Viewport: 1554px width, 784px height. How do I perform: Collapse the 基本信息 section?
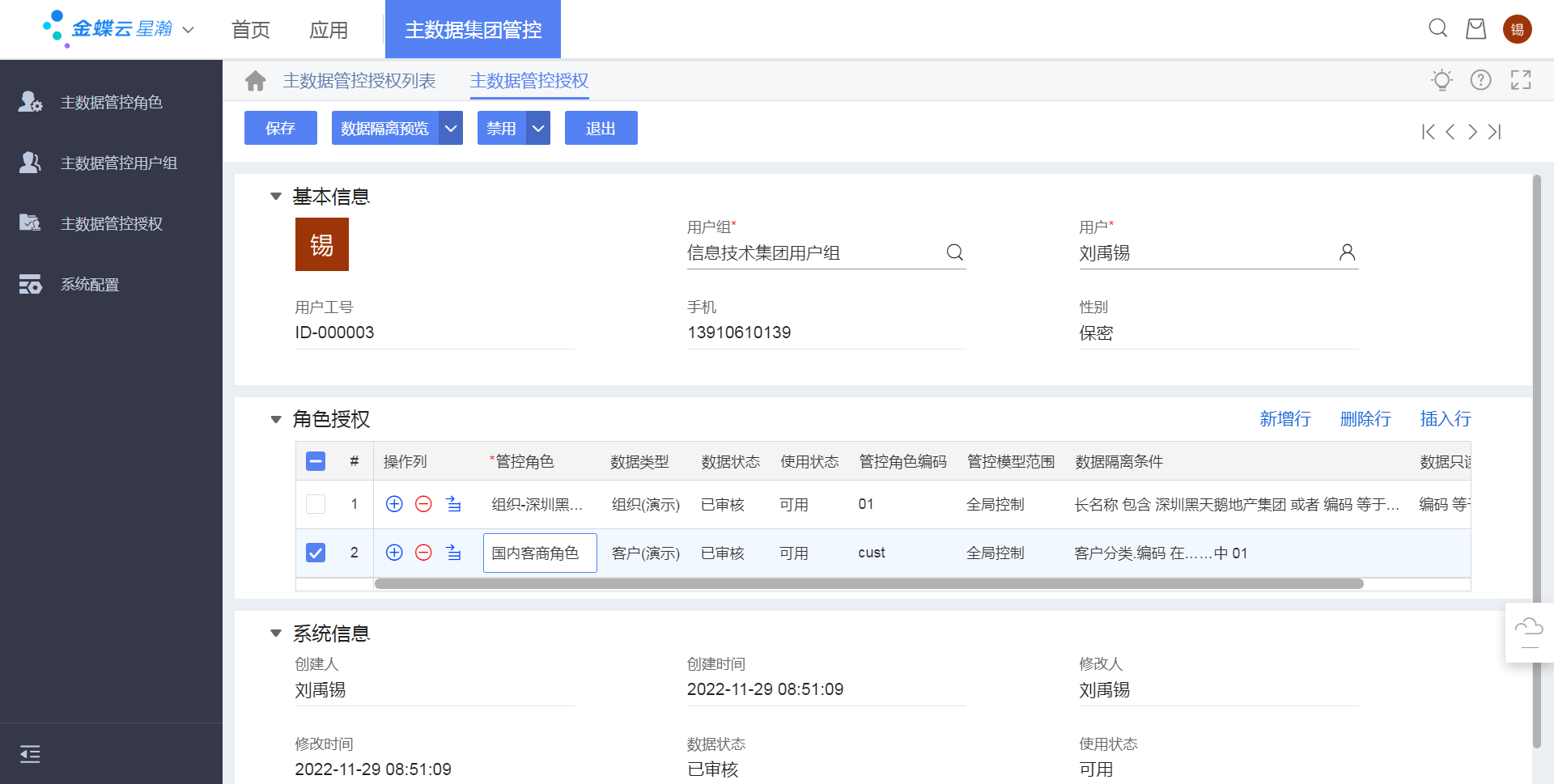tap(276, 197)
